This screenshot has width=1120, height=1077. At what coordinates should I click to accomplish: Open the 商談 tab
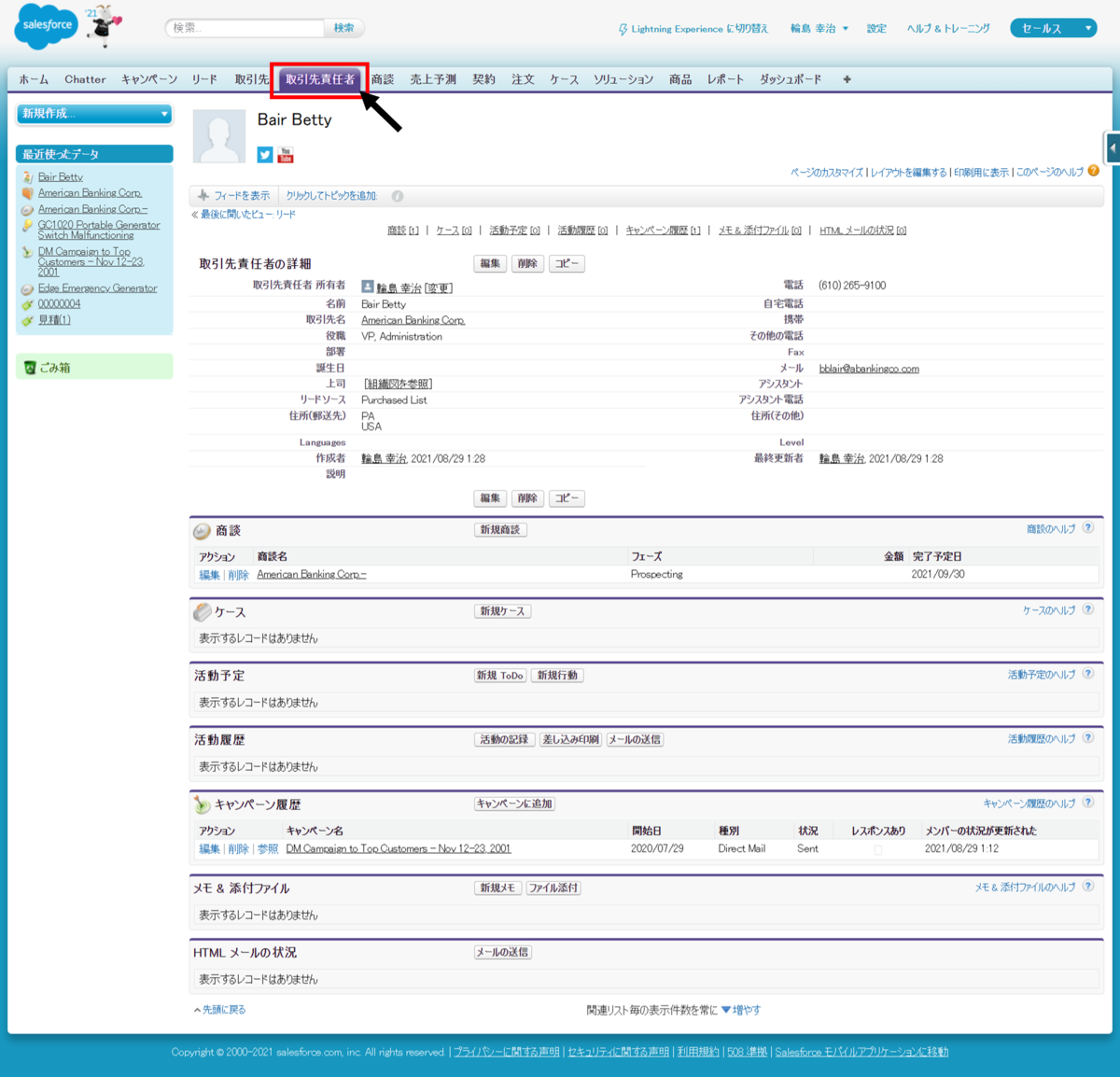pos(383,79)
